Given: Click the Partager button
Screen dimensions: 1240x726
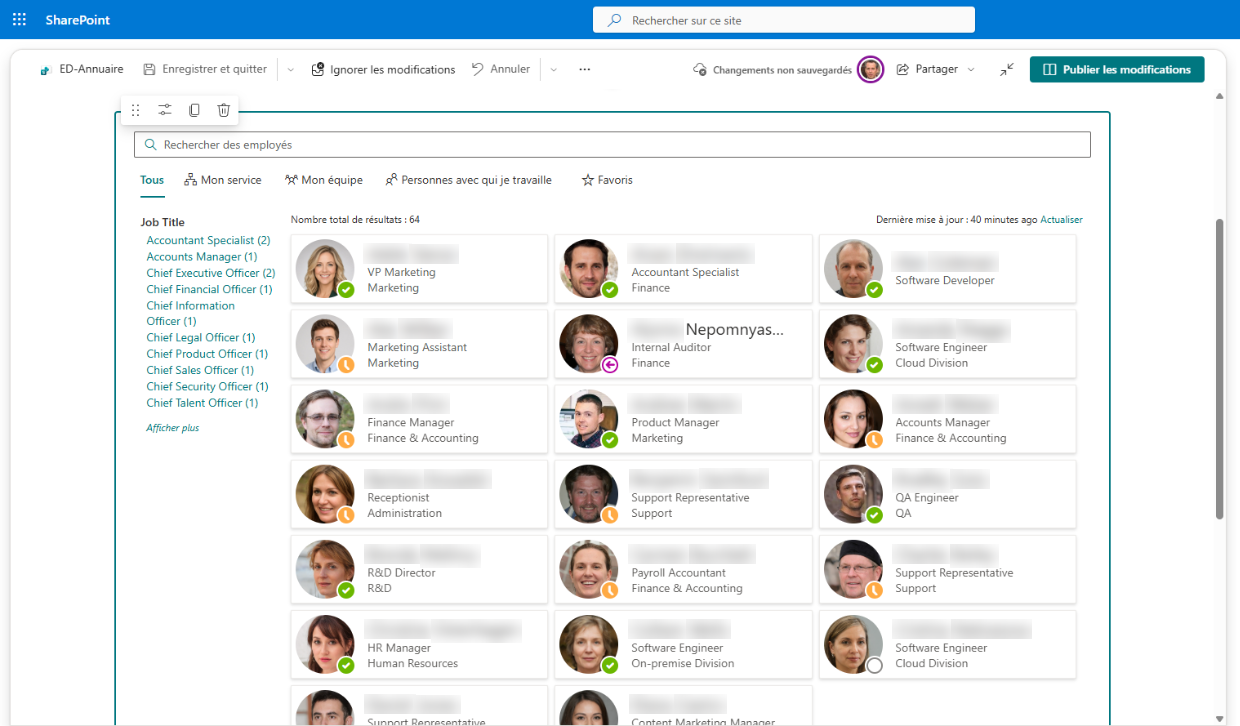Looking at the screenshot, I should [927, 69].
